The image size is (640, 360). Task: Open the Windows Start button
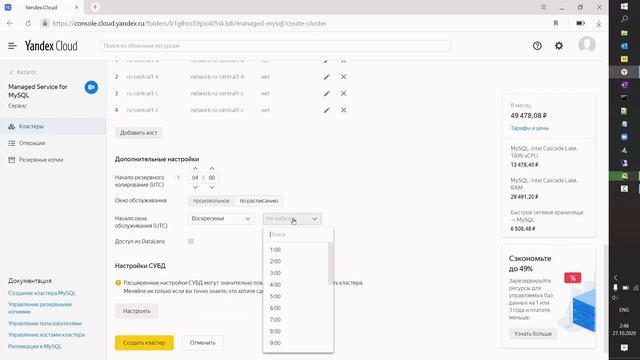[624, 7]
